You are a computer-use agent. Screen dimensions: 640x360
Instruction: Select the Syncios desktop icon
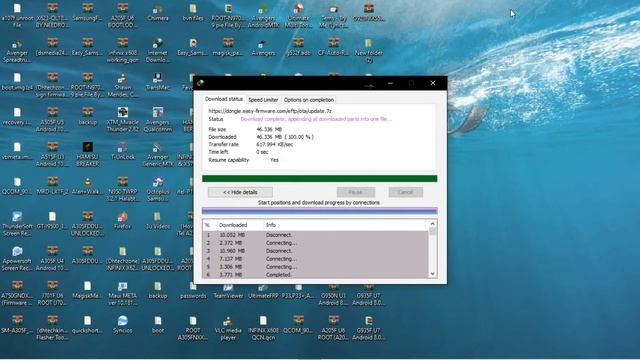122,324
